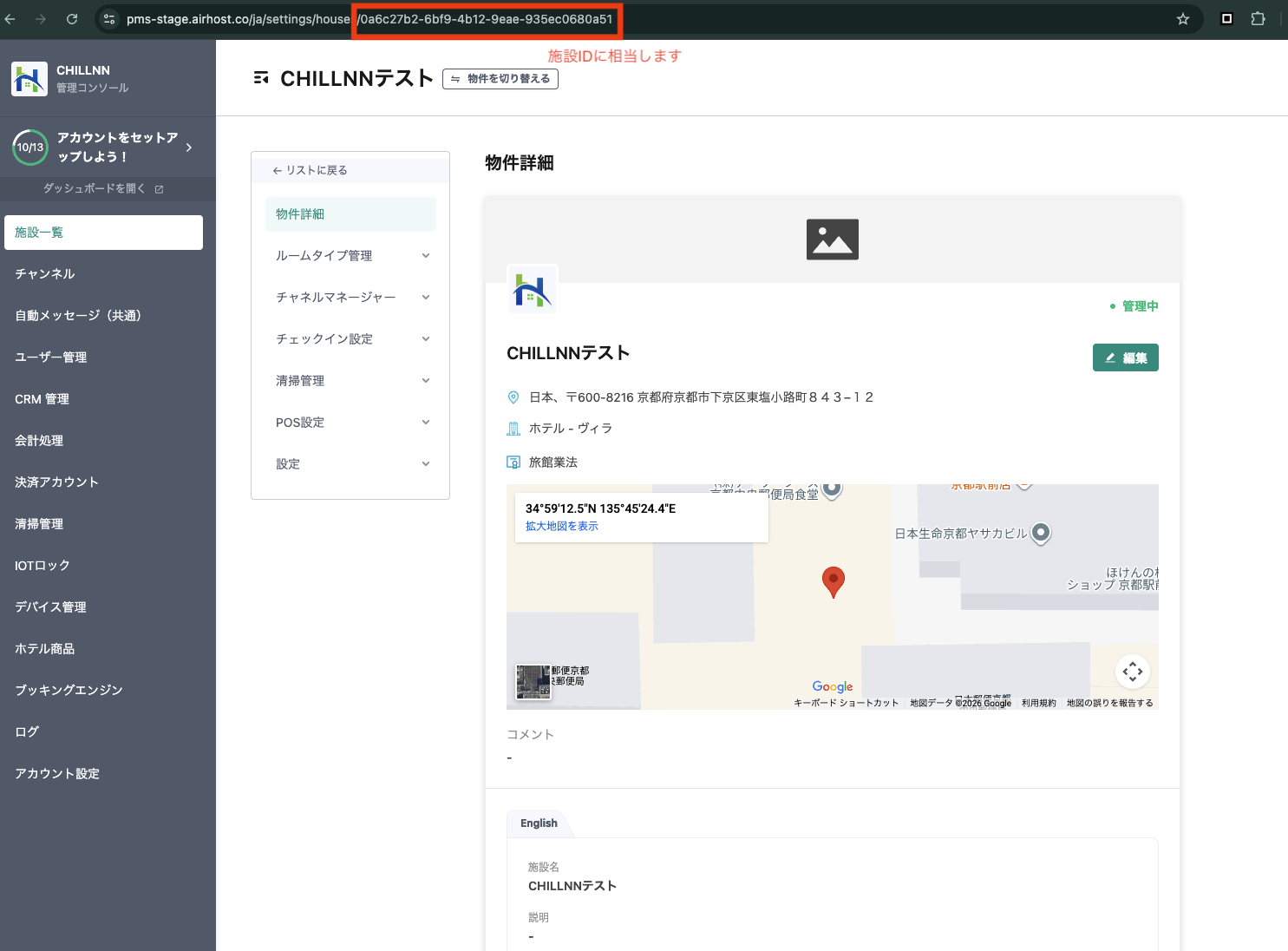Viewport: 1288px width, 951px height.
Task: Expand アカウントをセットアップしよう chevron arrow
Action: [189, 148]
